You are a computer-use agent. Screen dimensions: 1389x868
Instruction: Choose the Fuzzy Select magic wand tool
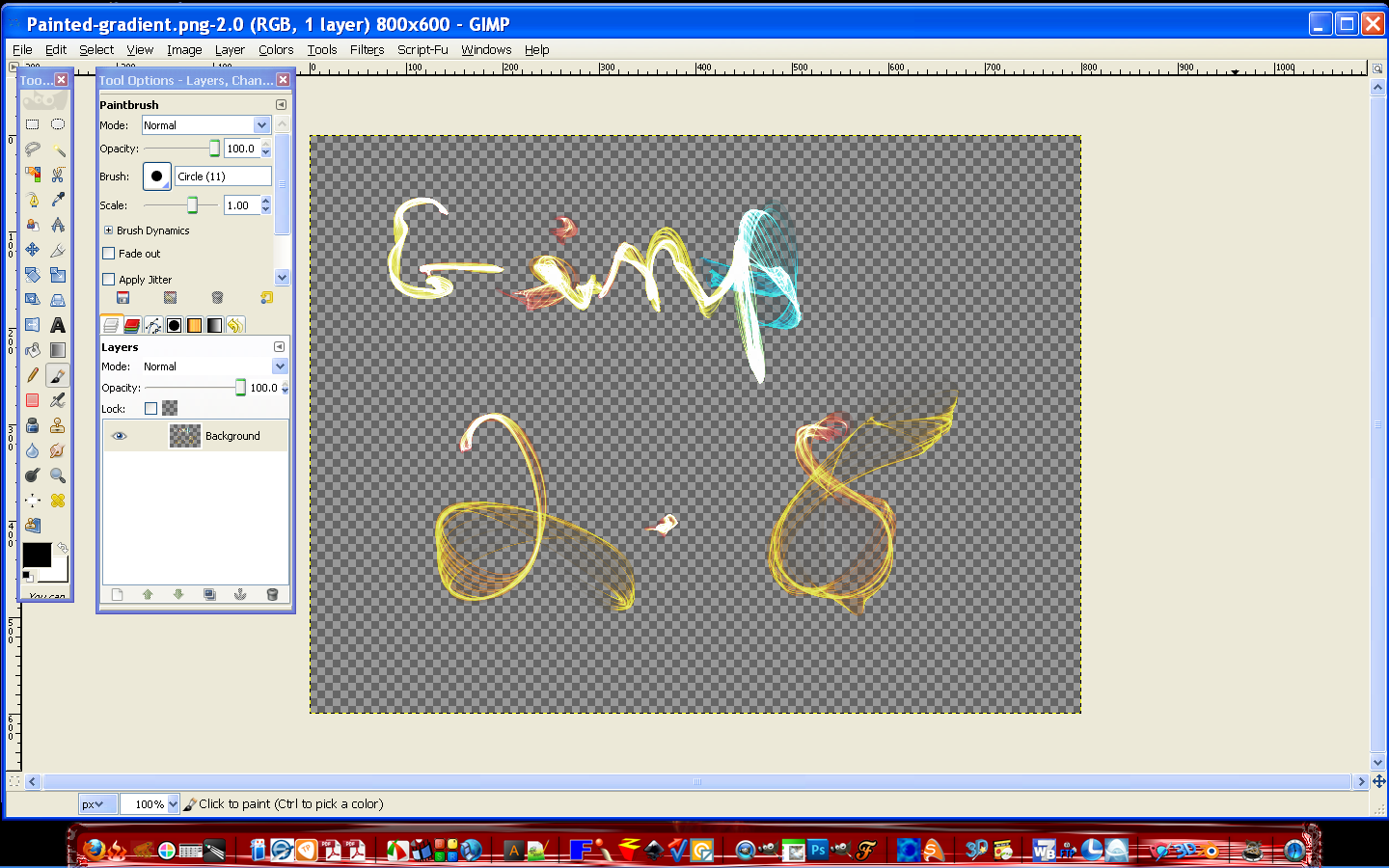pos(58,149)
